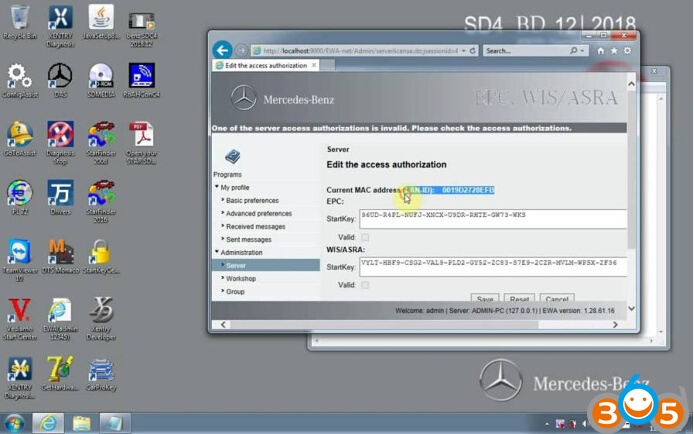Click into the EPC StartKey field

point(493,219)
